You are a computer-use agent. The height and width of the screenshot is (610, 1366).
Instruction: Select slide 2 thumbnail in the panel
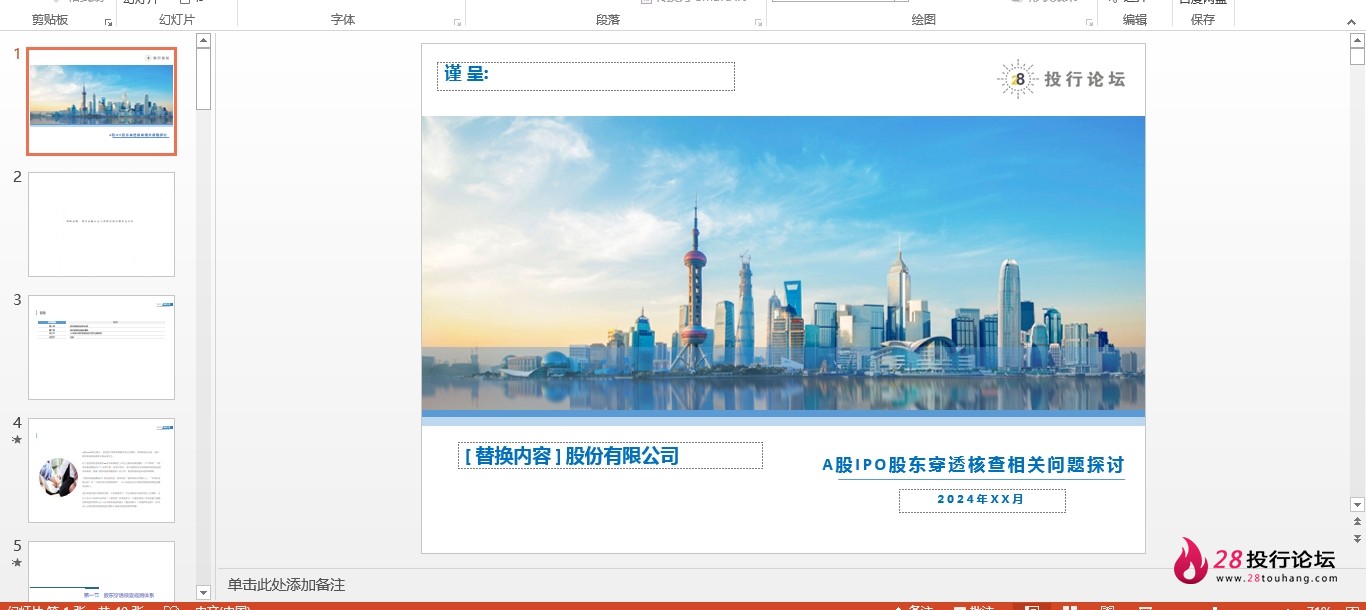click(101, 224)
